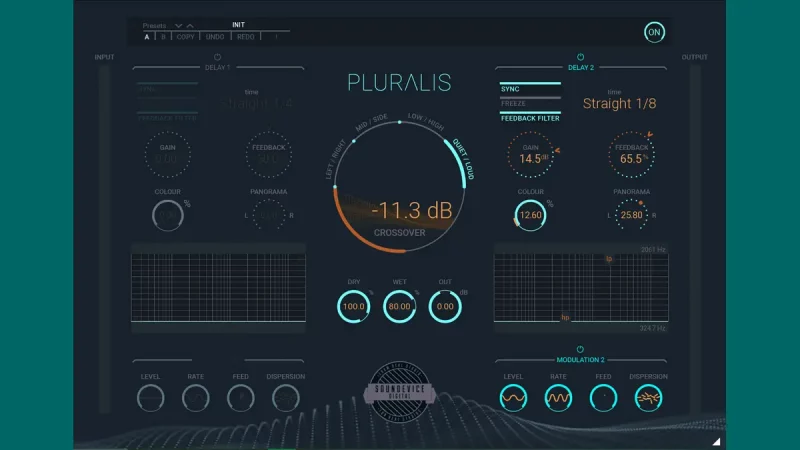This screenshot has height=450, width=800.
Task: Click the Delay 2 Colour knob
Action: point(530,214)
